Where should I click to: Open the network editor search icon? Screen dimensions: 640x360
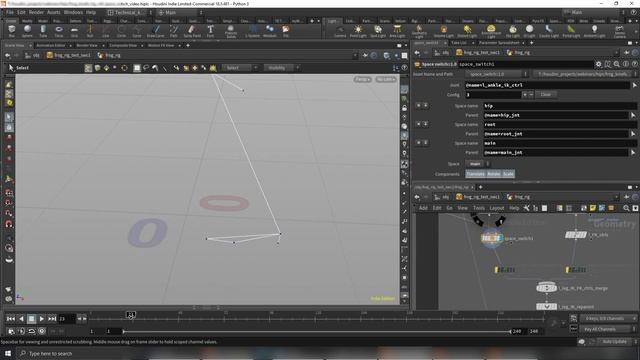[x=626, y=208]
